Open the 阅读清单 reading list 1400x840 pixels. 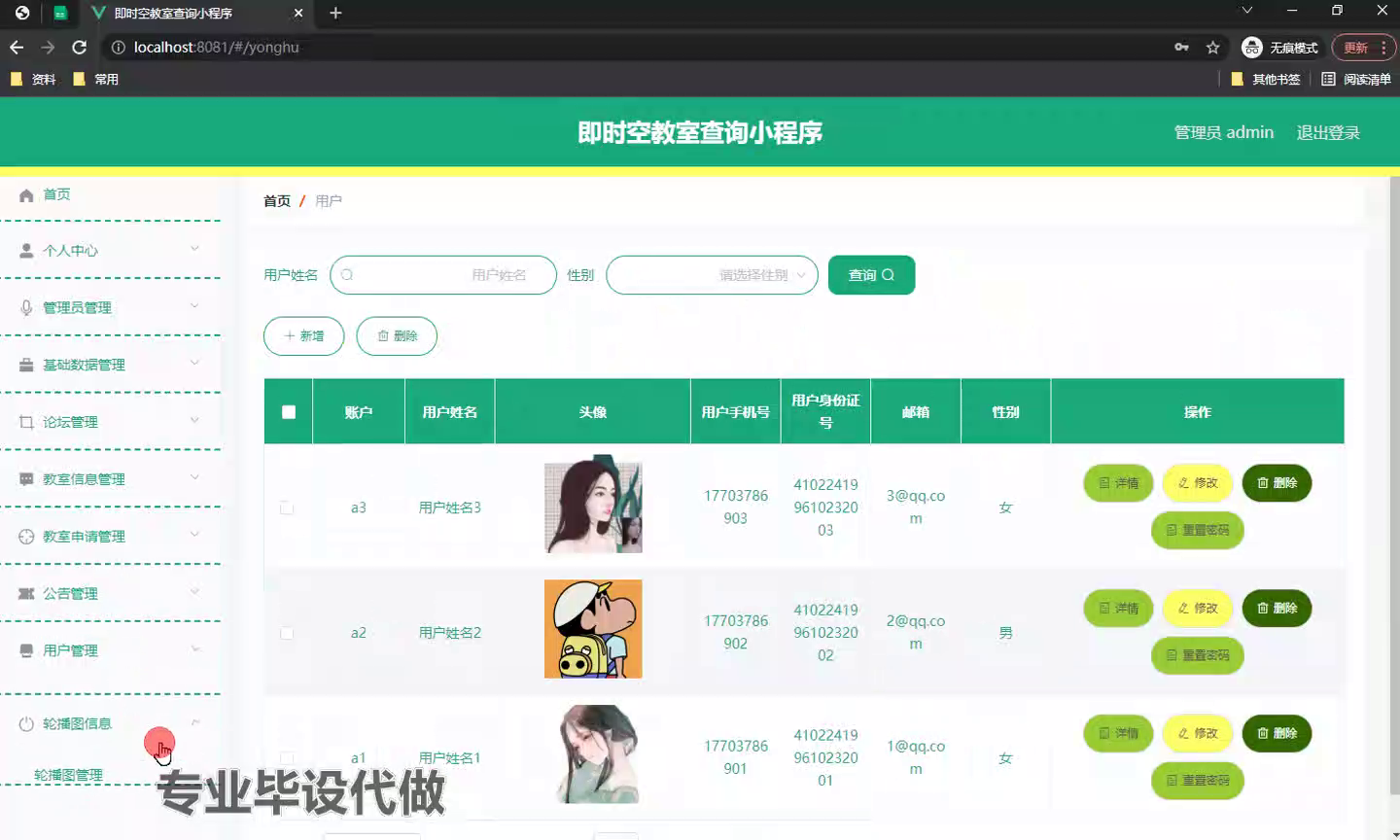click(x=1356, y=79)
